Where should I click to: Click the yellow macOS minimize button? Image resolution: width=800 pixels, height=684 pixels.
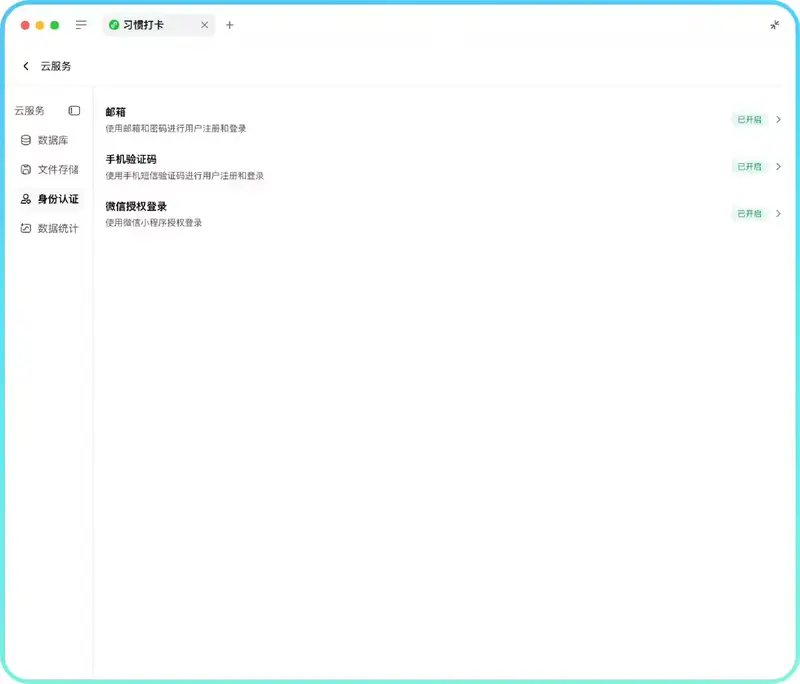click(40, 25)
